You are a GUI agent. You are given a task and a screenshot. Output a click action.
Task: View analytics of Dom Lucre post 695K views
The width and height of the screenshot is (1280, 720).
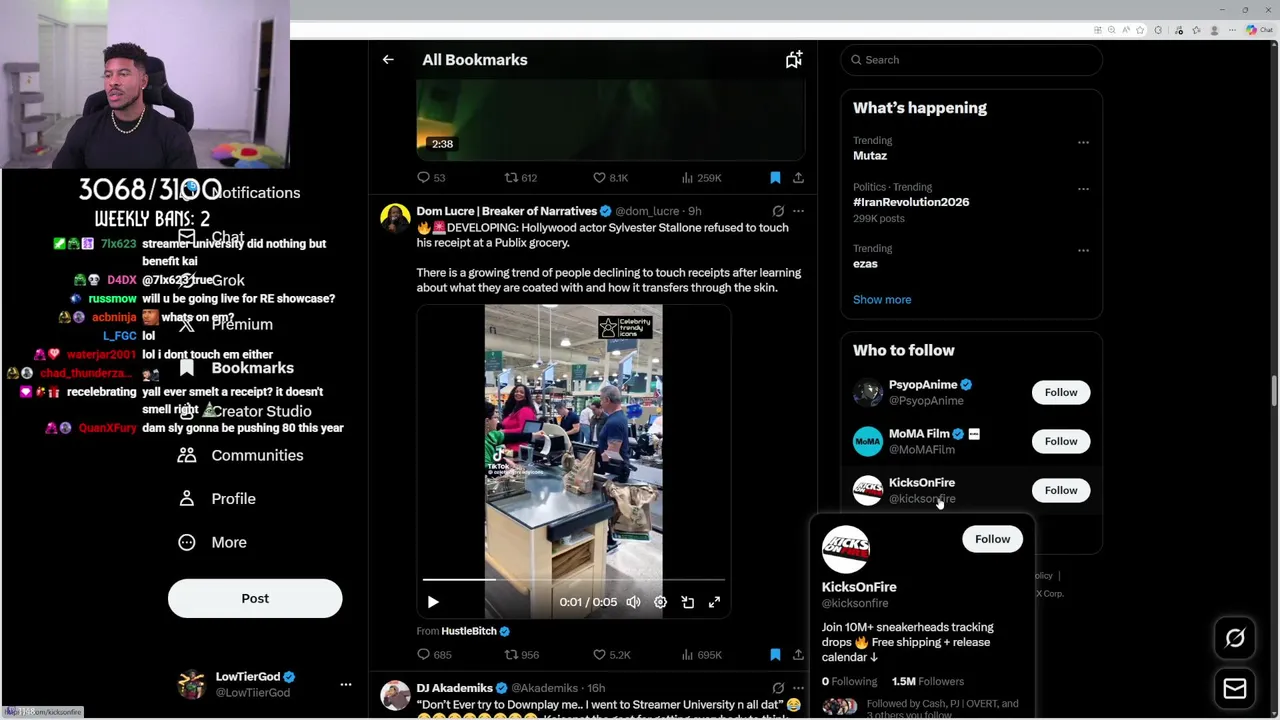701,655
